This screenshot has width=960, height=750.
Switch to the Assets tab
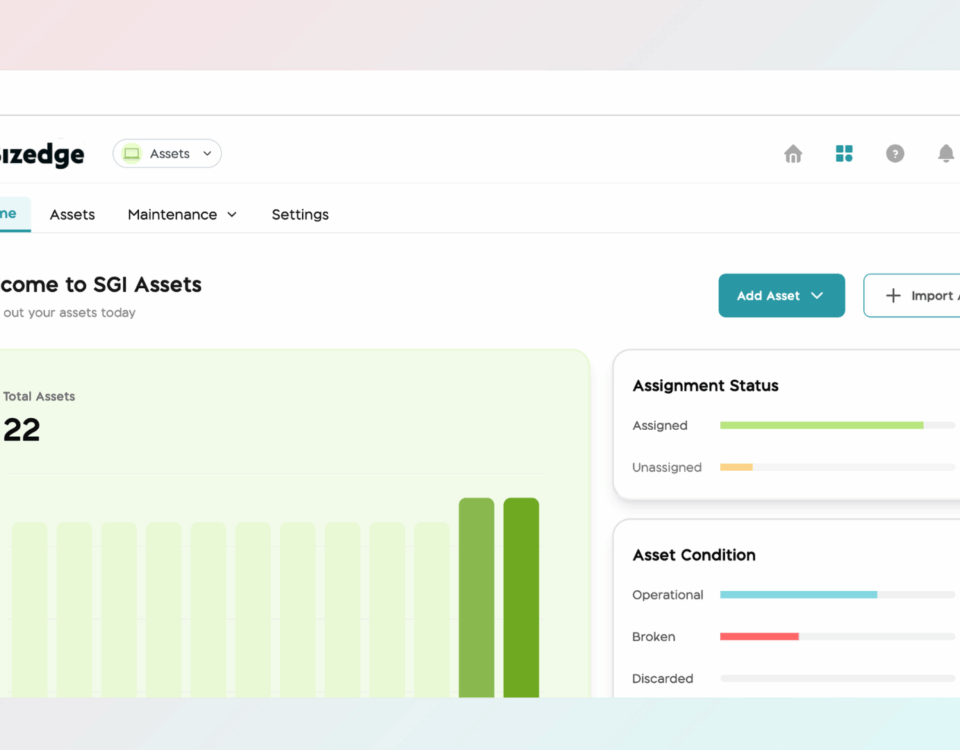point(72,215)
